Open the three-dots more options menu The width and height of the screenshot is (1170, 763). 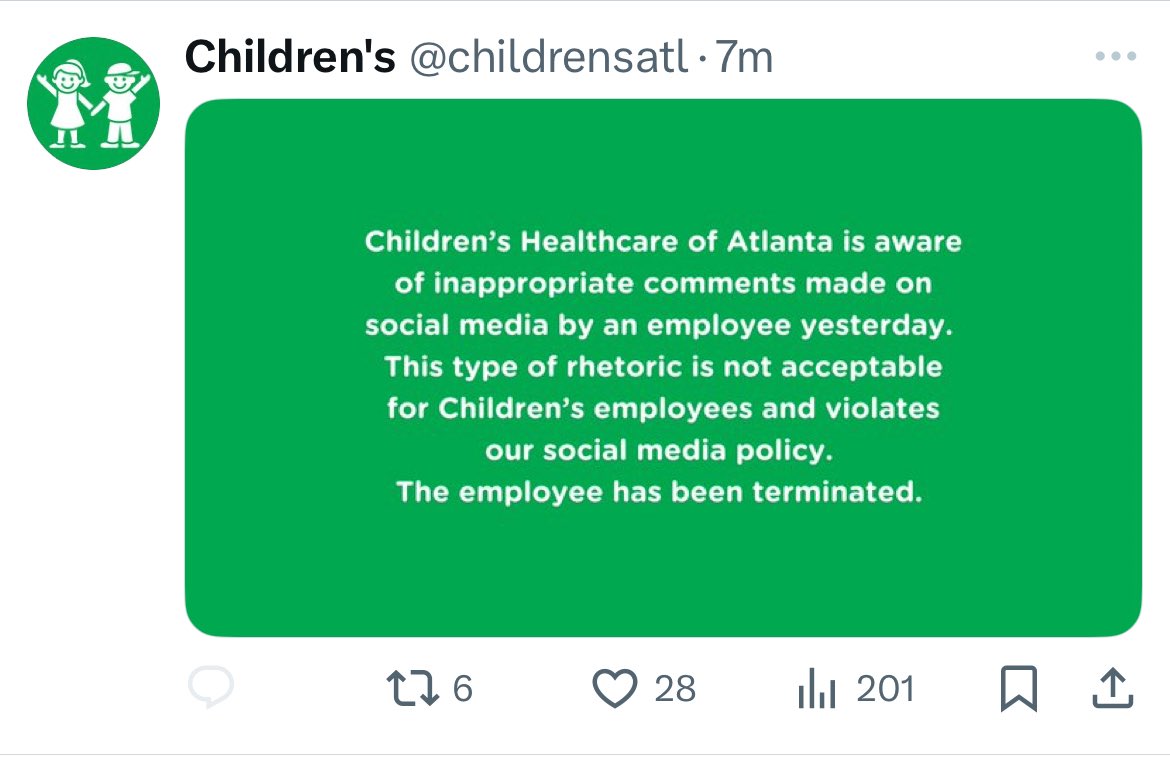1116,56
